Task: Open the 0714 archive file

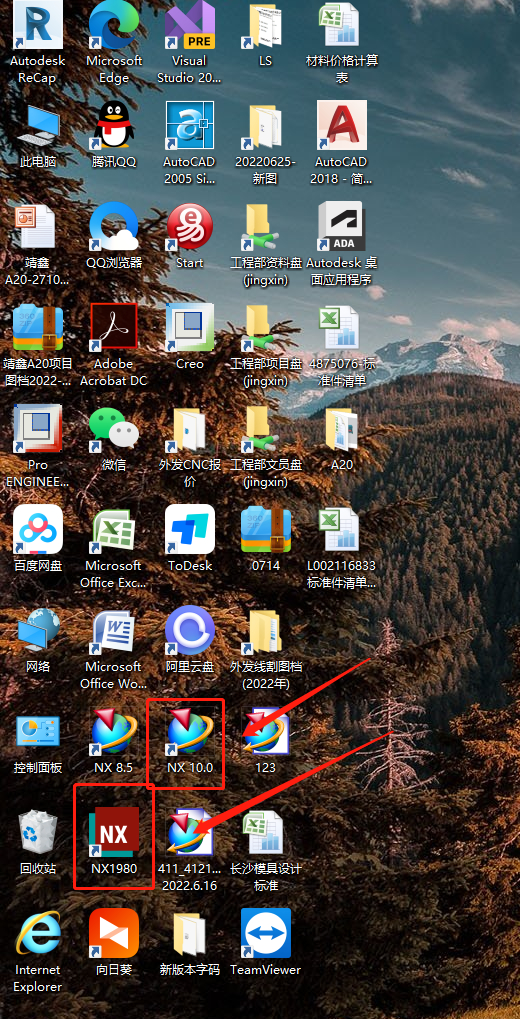Action: click(x=265, y=530)
